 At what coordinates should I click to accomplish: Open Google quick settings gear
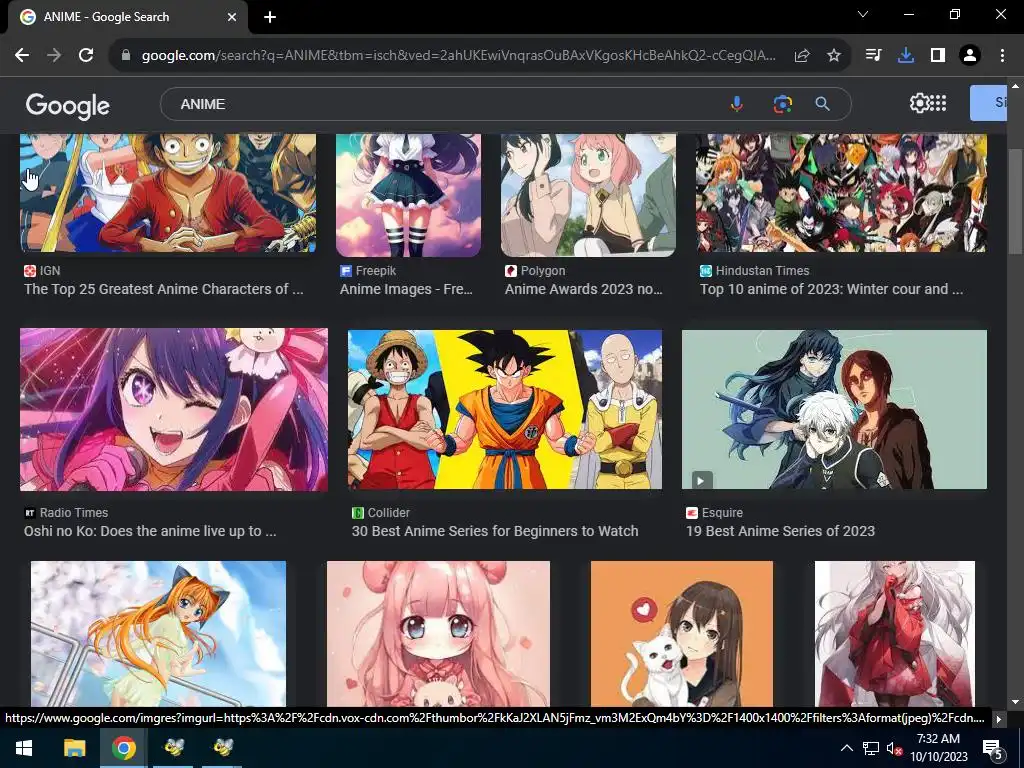click(919, 103)
